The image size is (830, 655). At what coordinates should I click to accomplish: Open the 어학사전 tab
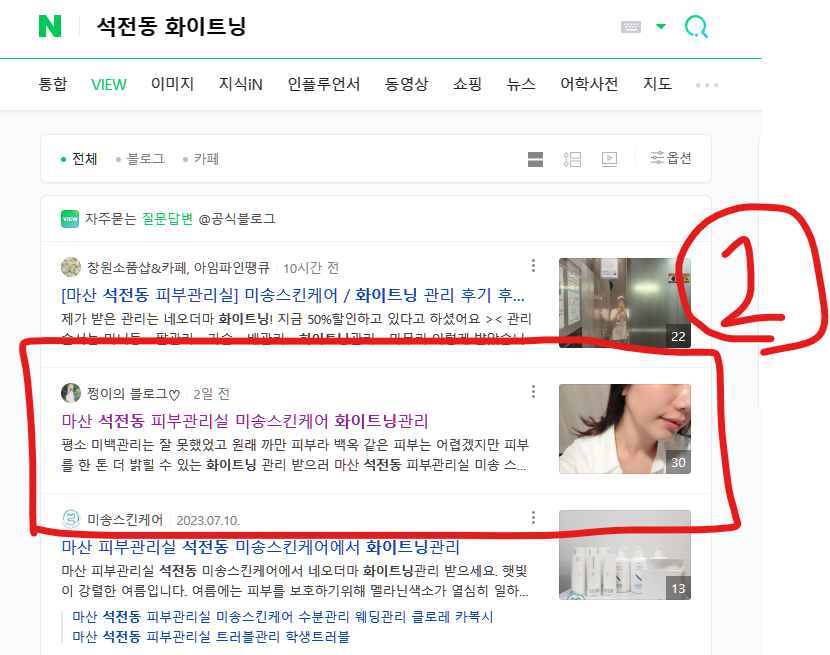[589, 84]
